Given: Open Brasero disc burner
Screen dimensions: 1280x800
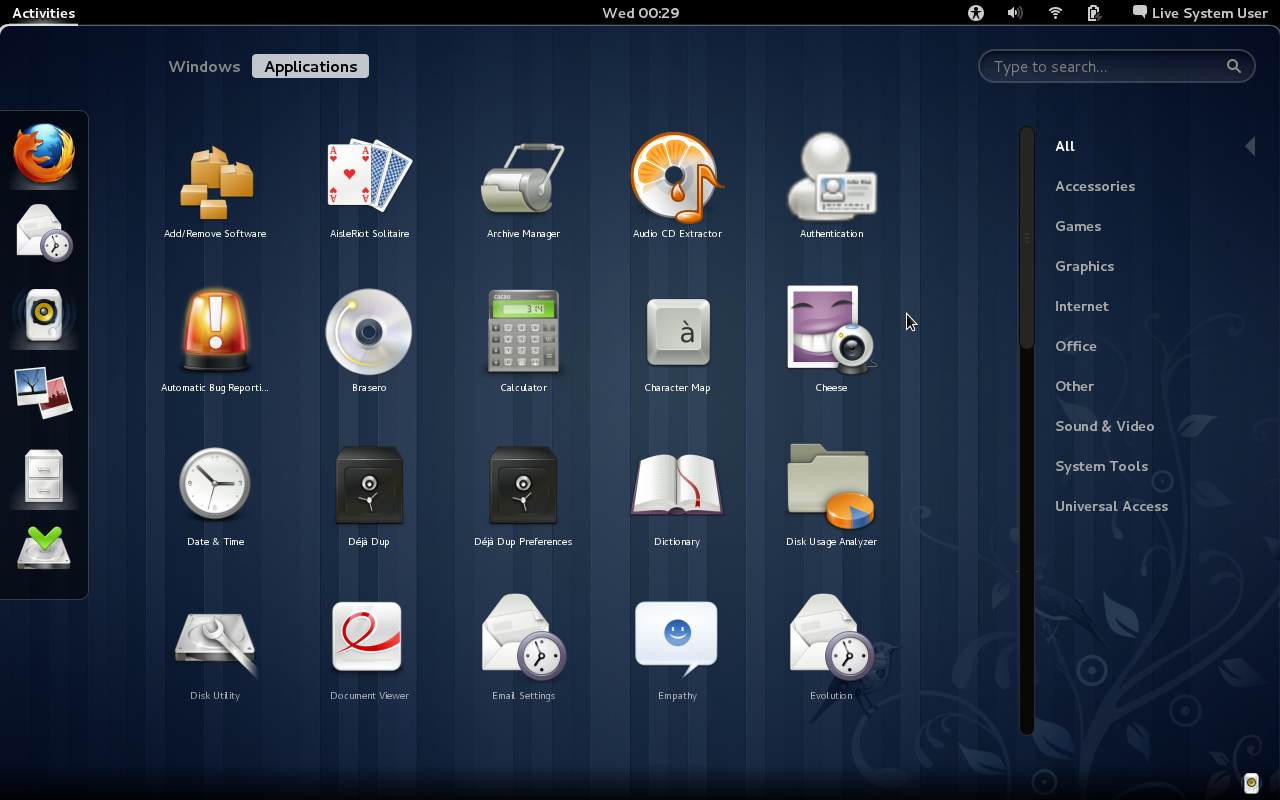Looking at the screenshot, I should pyautogui.click(x=368, y=330).
